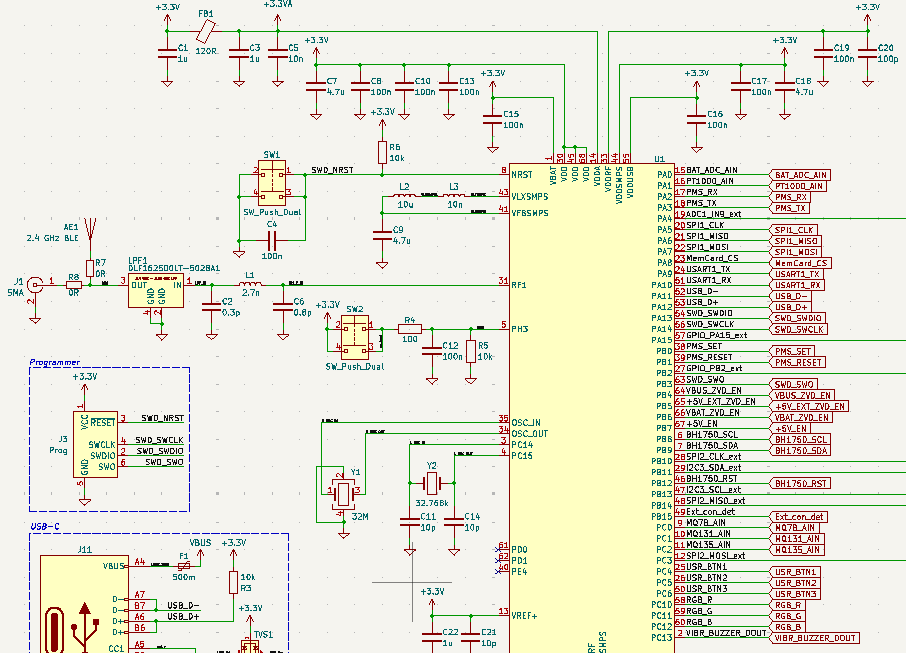Click the J3 Prog programmer connector
906x653 pixels.
tap(97, 445)
